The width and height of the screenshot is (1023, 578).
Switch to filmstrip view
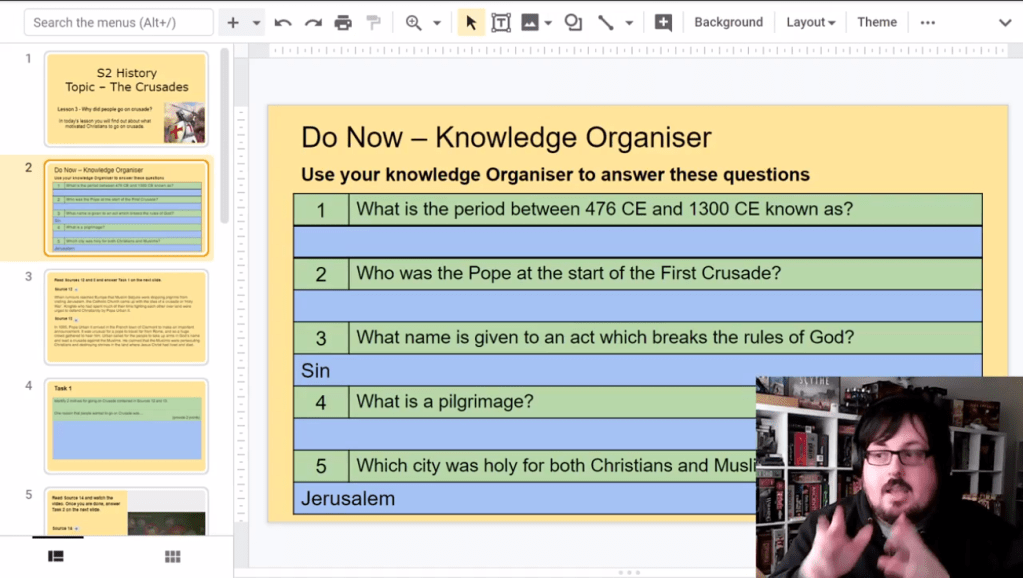pyautogui.click(x=56, y=556)
